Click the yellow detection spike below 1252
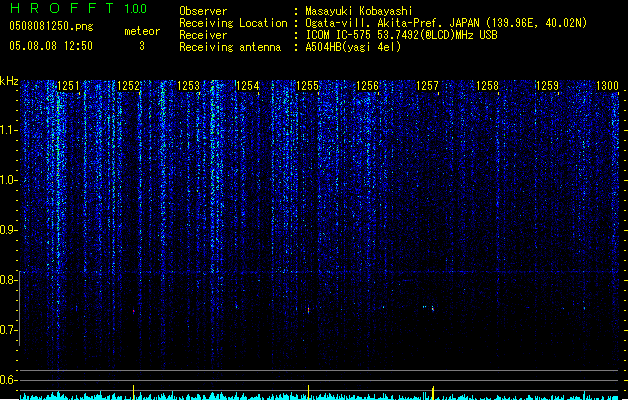The height and width of the screenshot is (400, 629). click(x=134, y=392)
